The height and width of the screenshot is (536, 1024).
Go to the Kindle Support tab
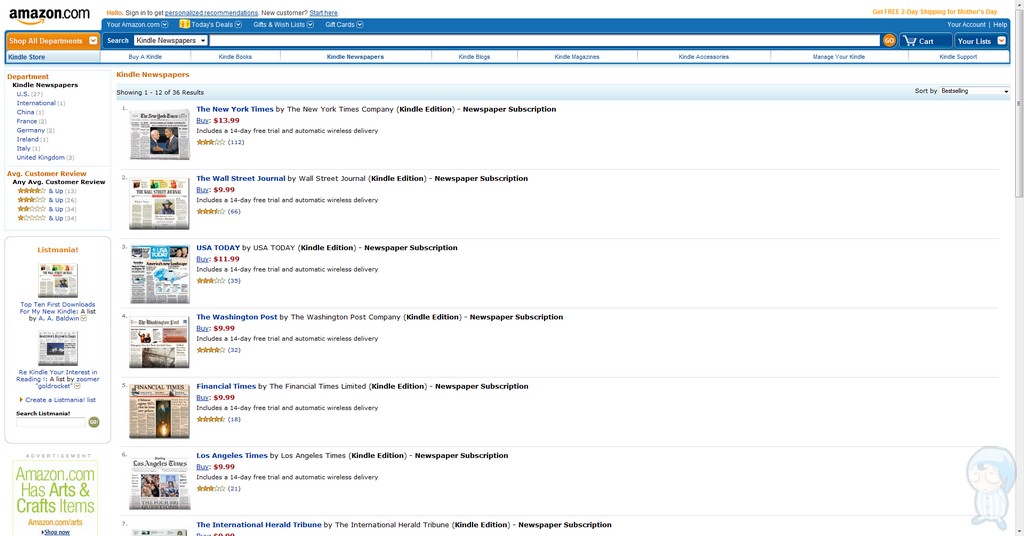[x=958, y=57]
